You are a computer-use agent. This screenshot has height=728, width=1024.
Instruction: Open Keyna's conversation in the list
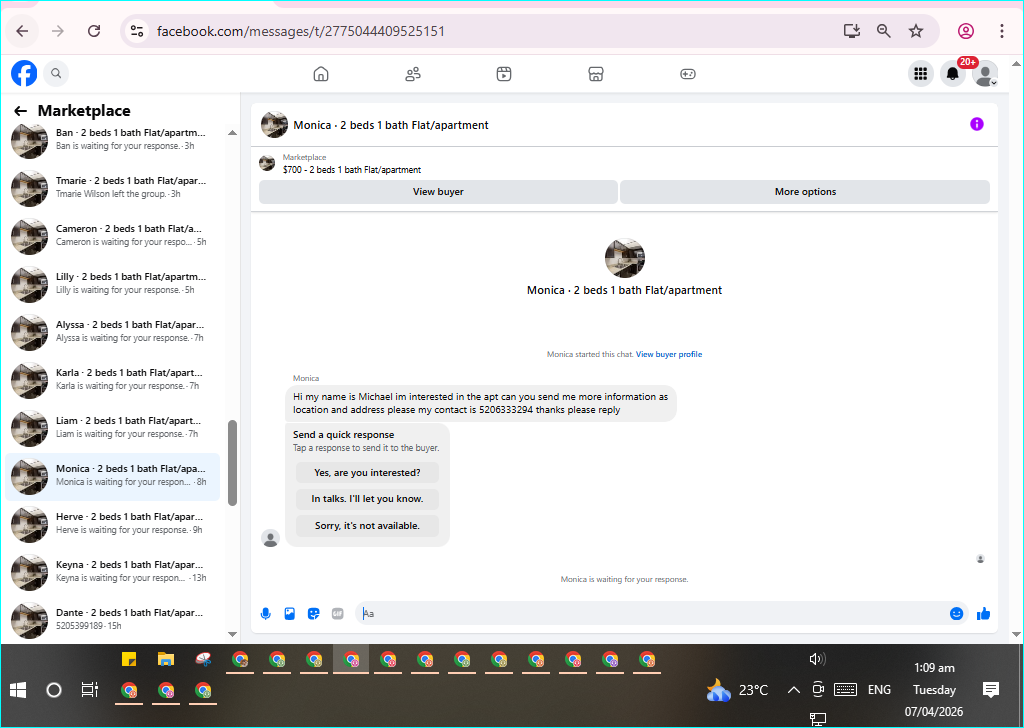click(x=112, y=571)
